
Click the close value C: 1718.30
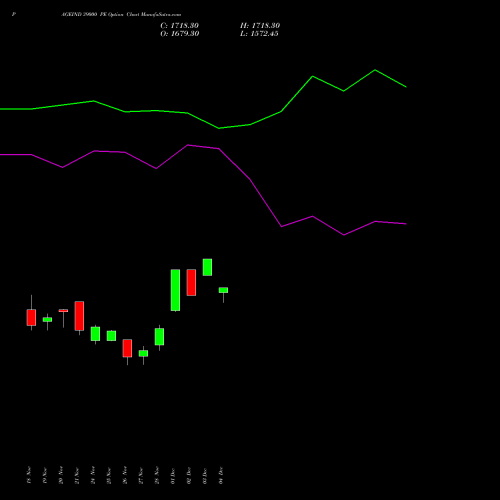(180, 26)
